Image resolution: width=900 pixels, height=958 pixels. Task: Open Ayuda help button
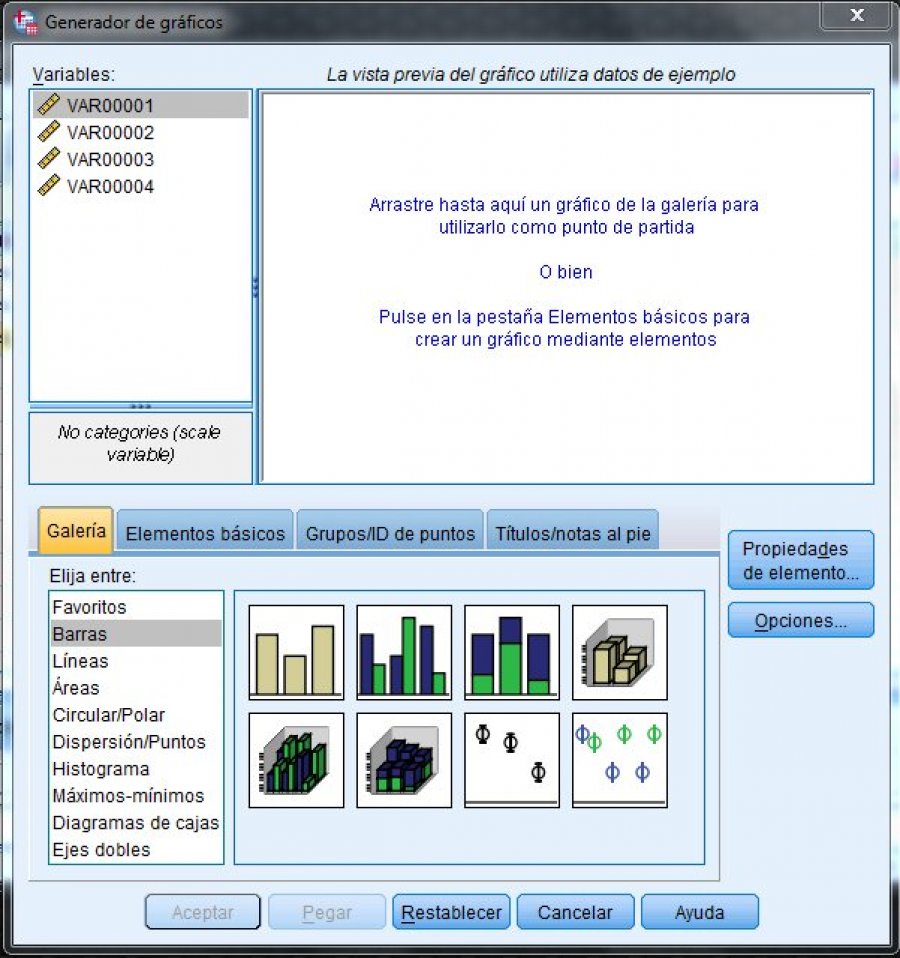tap(700, 912)
